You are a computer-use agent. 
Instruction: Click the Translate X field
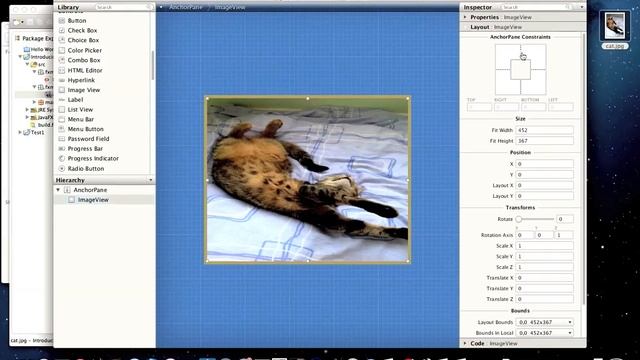(x=544, y=278)
